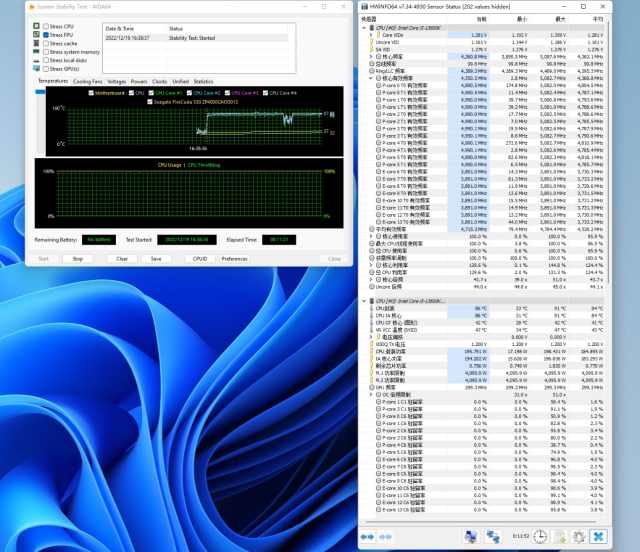Image resolution: width=640 pixels, height=552 pixels.
Task: Click the cache icon beside Stress cache
Action: pyautogui.click(x=36, y=43)
